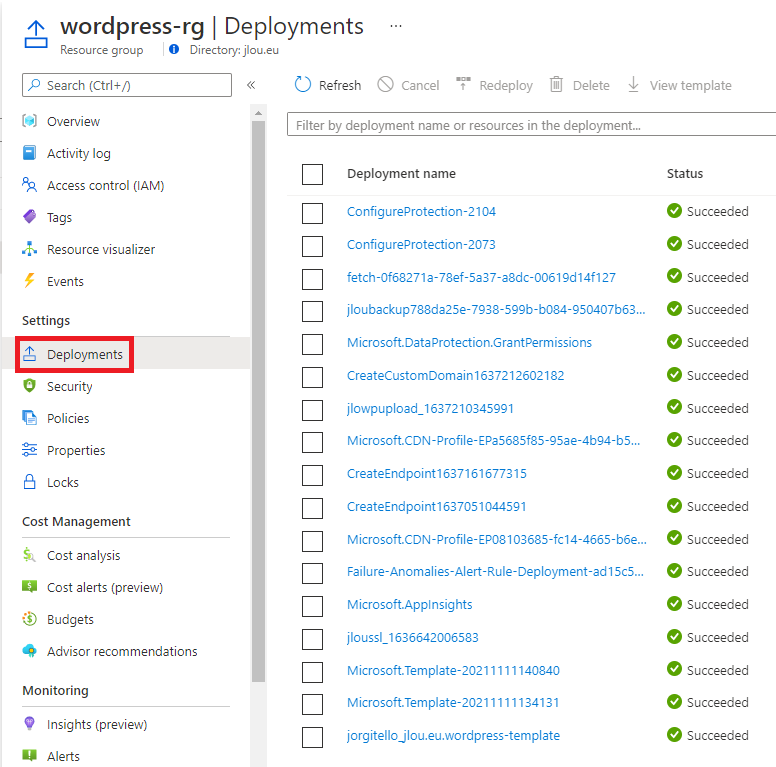
Task: Check the jlowpupload_1637210345991 checkbox
Action: click(312, 410)
